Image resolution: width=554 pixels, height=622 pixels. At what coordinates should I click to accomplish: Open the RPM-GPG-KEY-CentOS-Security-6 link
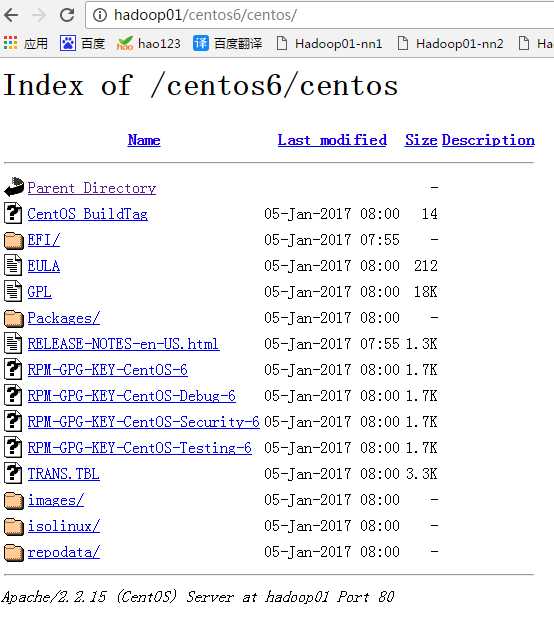click(144, 422)
